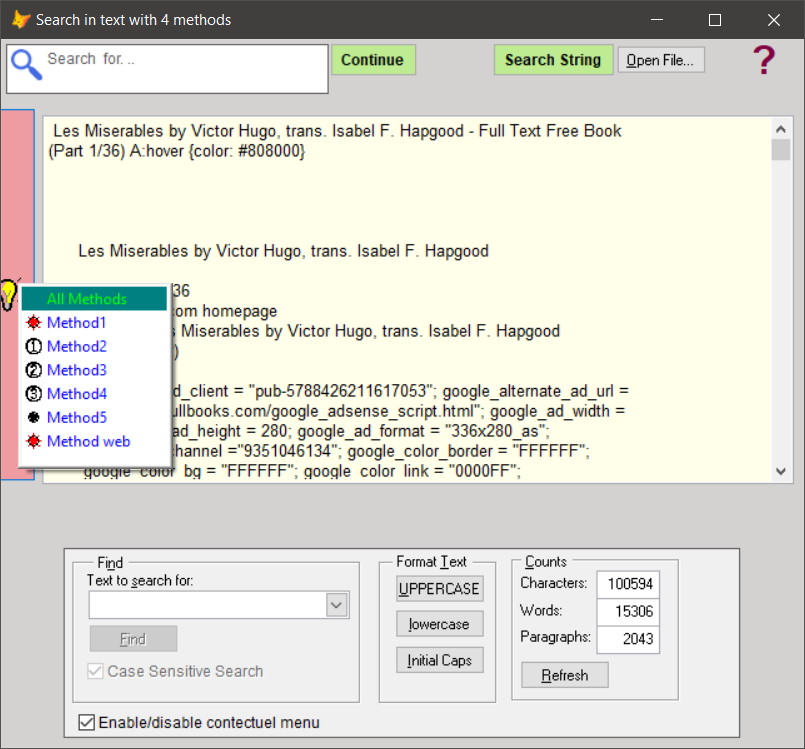The height and width of the screenshot is (749, 805).
Task: Expand the Text to search for dropdown
Action: tap(337, 605)
